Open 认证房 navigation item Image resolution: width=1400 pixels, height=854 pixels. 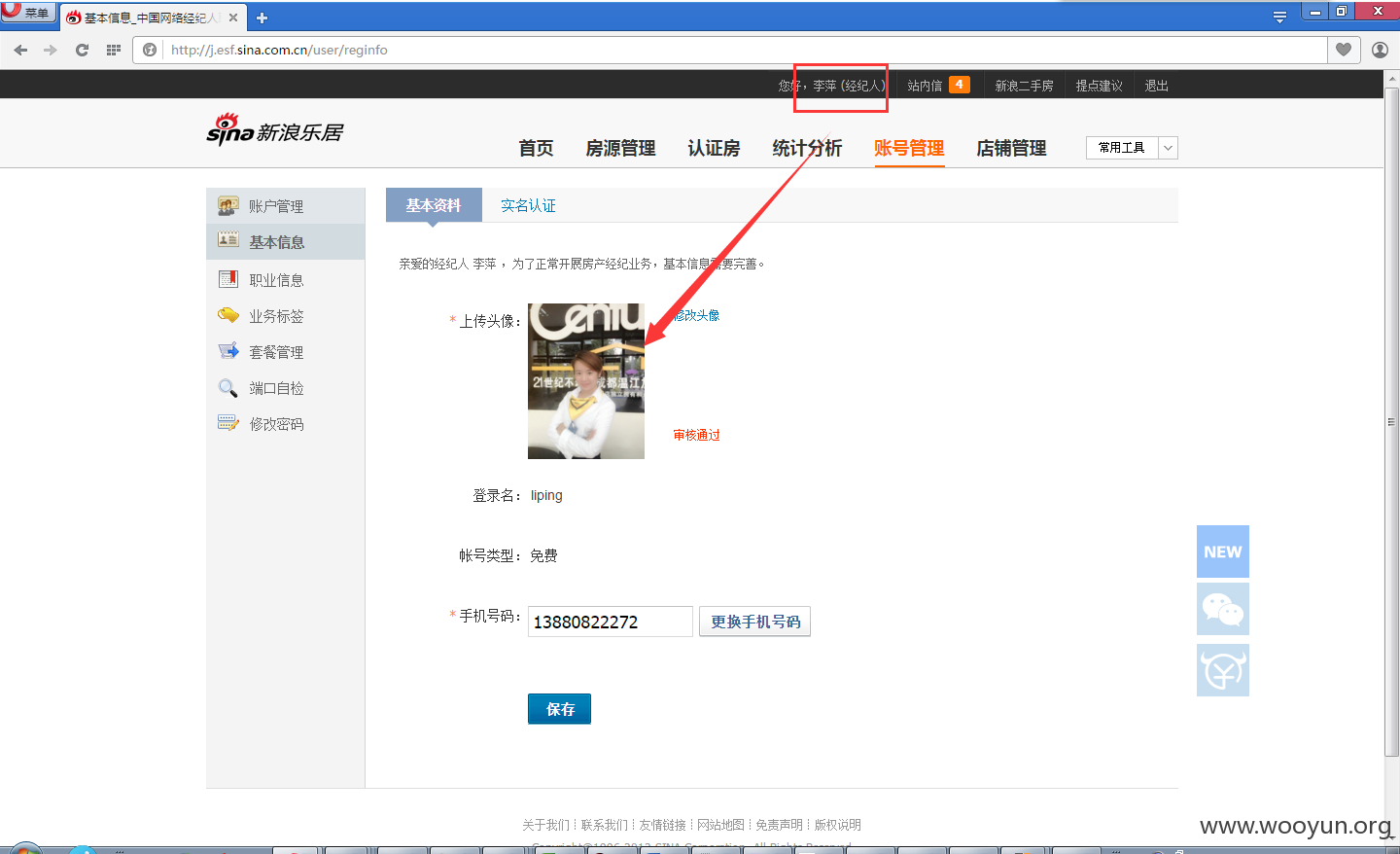[714, 148]
